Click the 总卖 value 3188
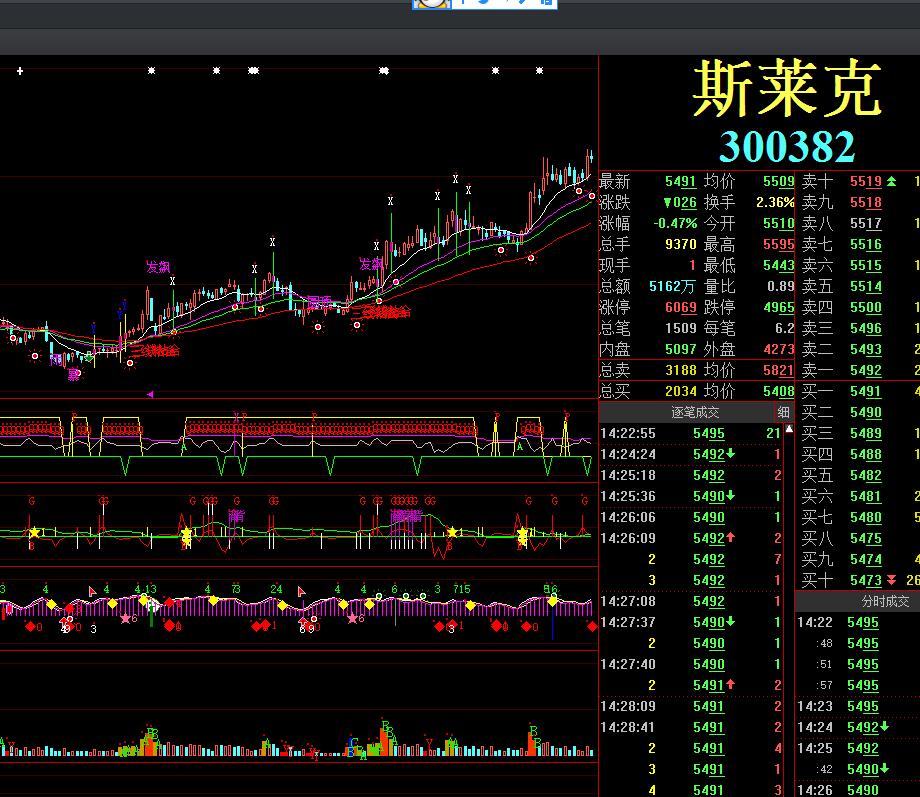Screen dimensions: 920x797 click(680, 370)
